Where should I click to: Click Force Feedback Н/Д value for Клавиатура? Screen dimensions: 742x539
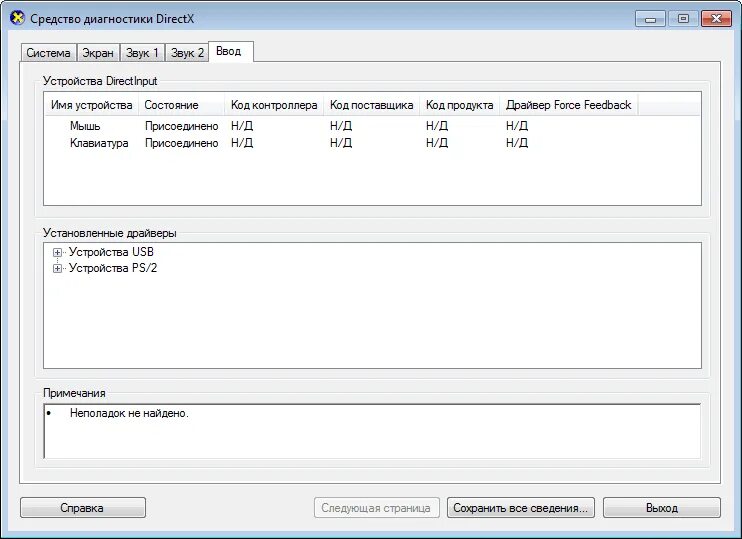click(517, 143)
